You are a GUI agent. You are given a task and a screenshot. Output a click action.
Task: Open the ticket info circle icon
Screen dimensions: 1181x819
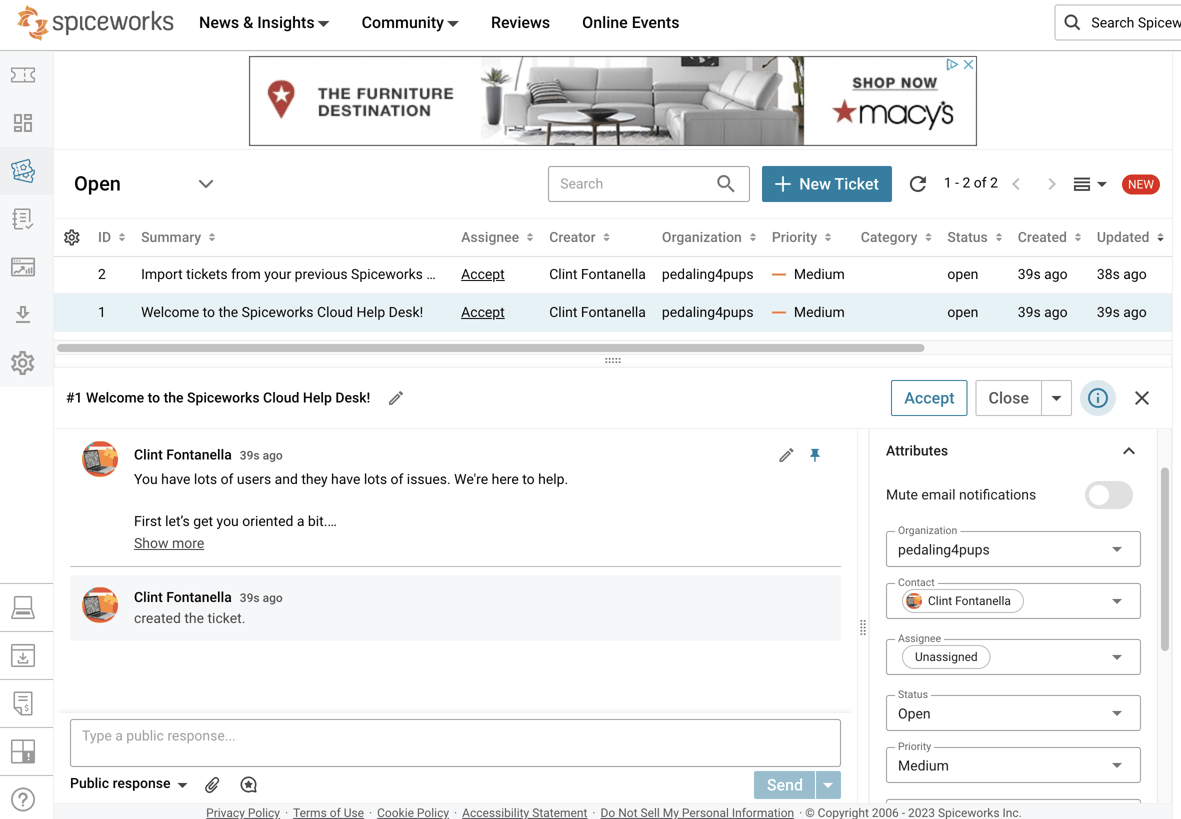[x=1097, y=398]
